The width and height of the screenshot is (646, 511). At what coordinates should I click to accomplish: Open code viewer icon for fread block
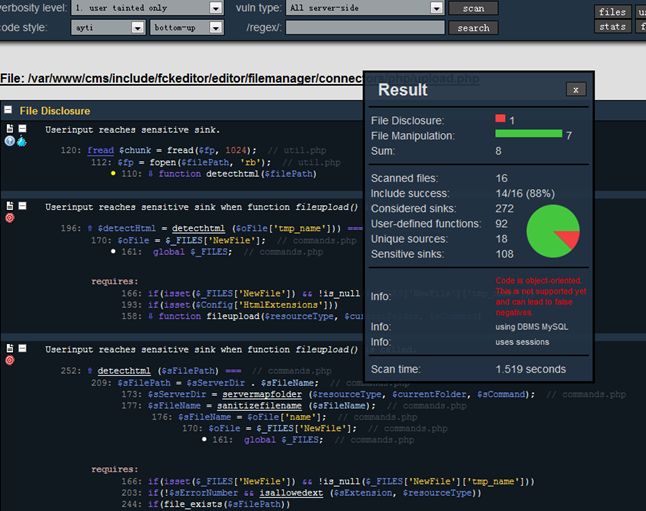point(10,129)
